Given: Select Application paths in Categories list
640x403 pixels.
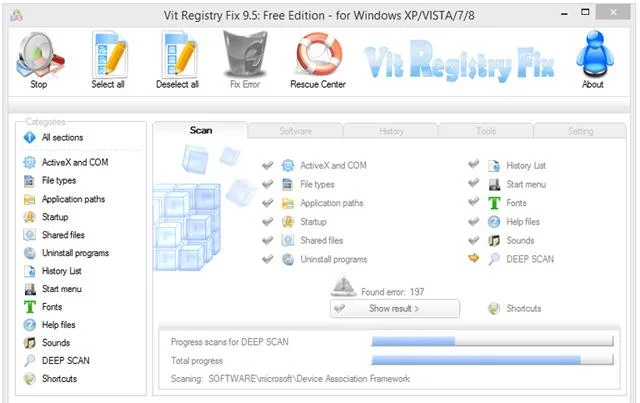Looking at the screenshot, I should click(x=64, y=199).
